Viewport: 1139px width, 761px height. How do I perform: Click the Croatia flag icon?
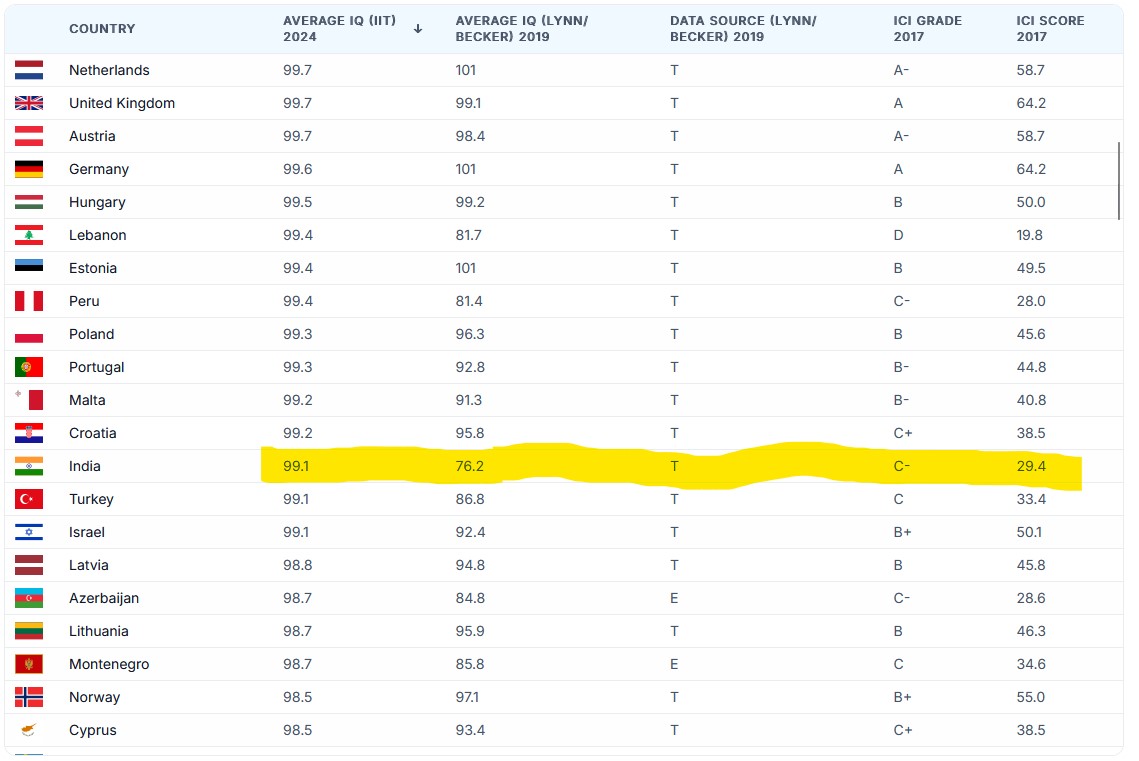click(x=28, y=433)
